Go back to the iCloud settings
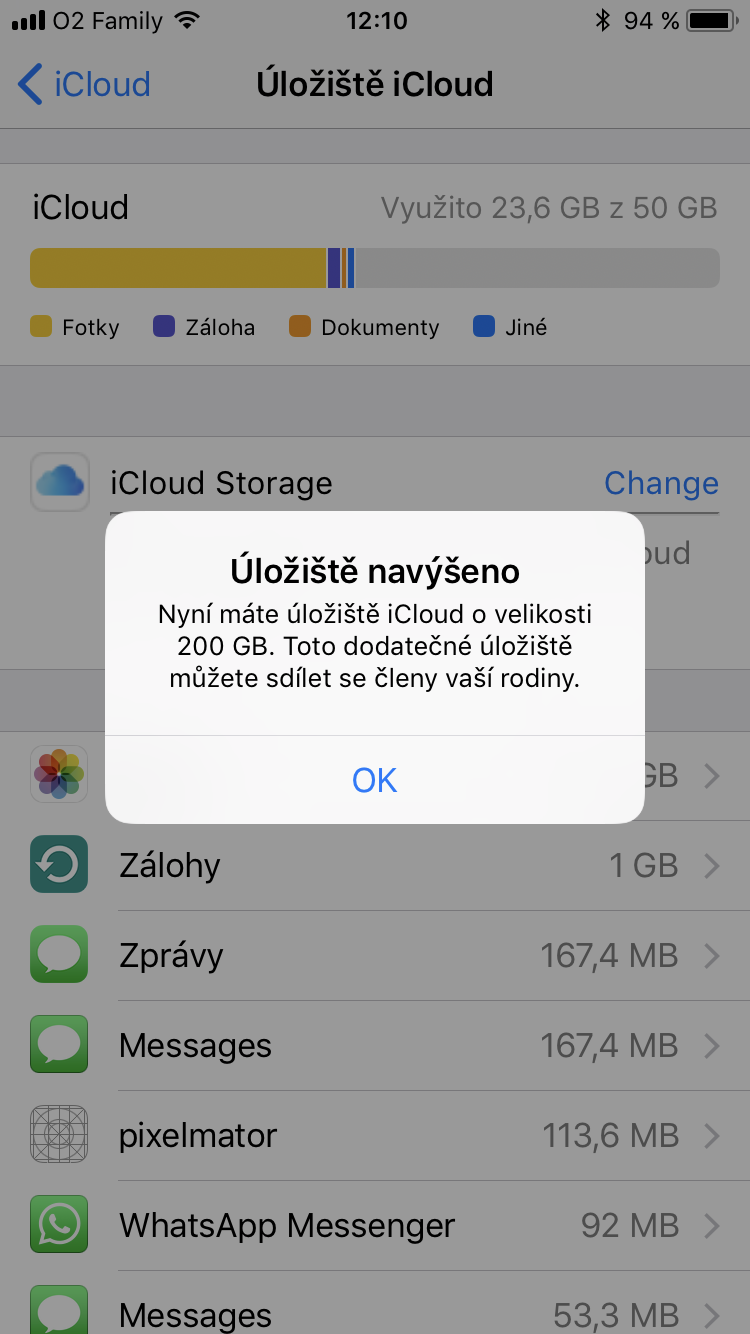Screen dimensions: 750x1334 click(85, 84)
